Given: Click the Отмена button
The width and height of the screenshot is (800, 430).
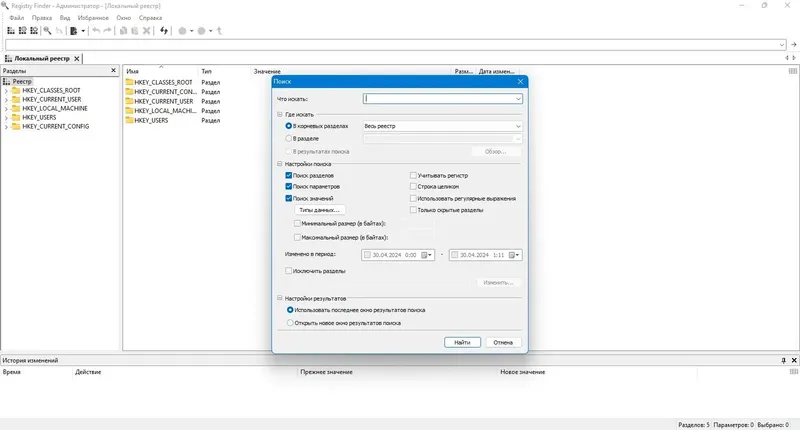Looking at the screenshot, I should [x=503, y=342].
